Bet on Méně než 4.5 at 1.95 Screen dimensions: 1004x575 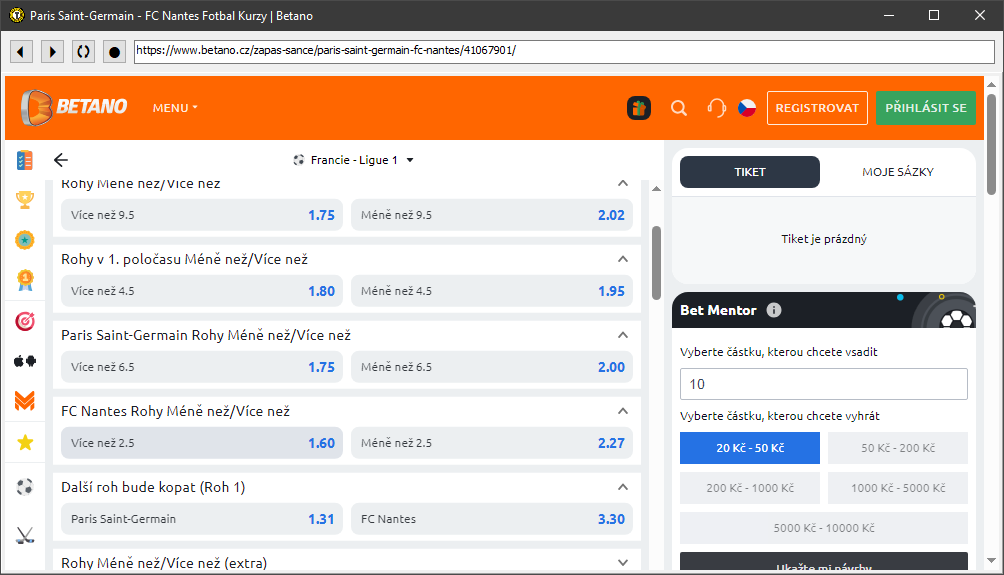(x=492, y=291)
